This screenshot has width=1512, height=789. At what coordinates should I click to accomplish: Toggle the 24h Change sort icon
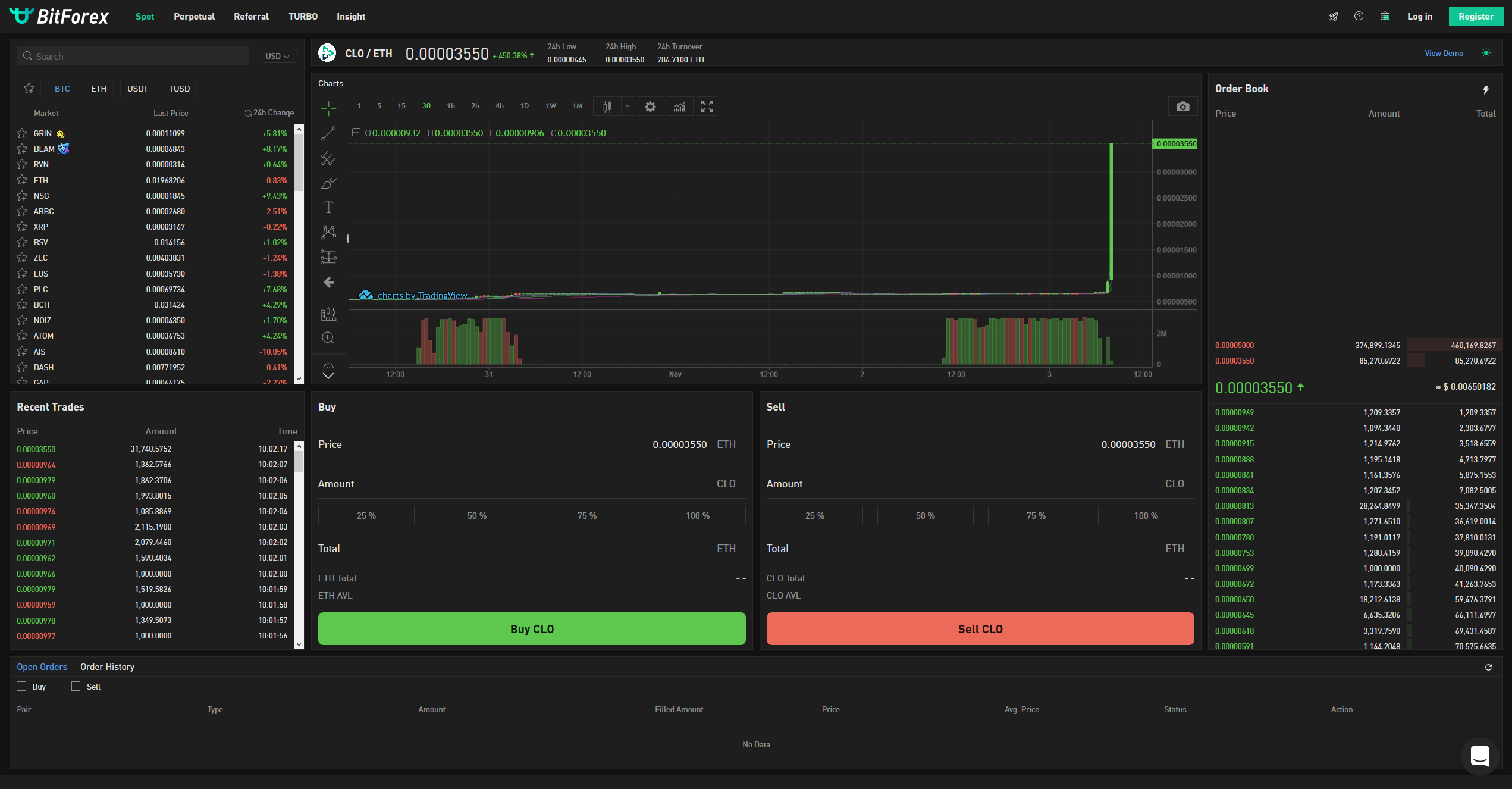[248, 113]
